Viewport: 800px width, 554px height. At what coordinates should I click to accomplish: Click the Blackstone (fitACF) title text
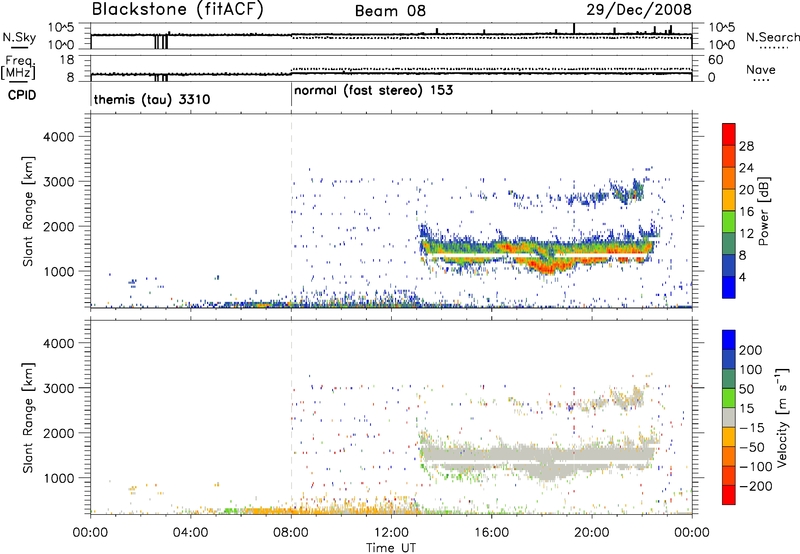tap(178, 10)
